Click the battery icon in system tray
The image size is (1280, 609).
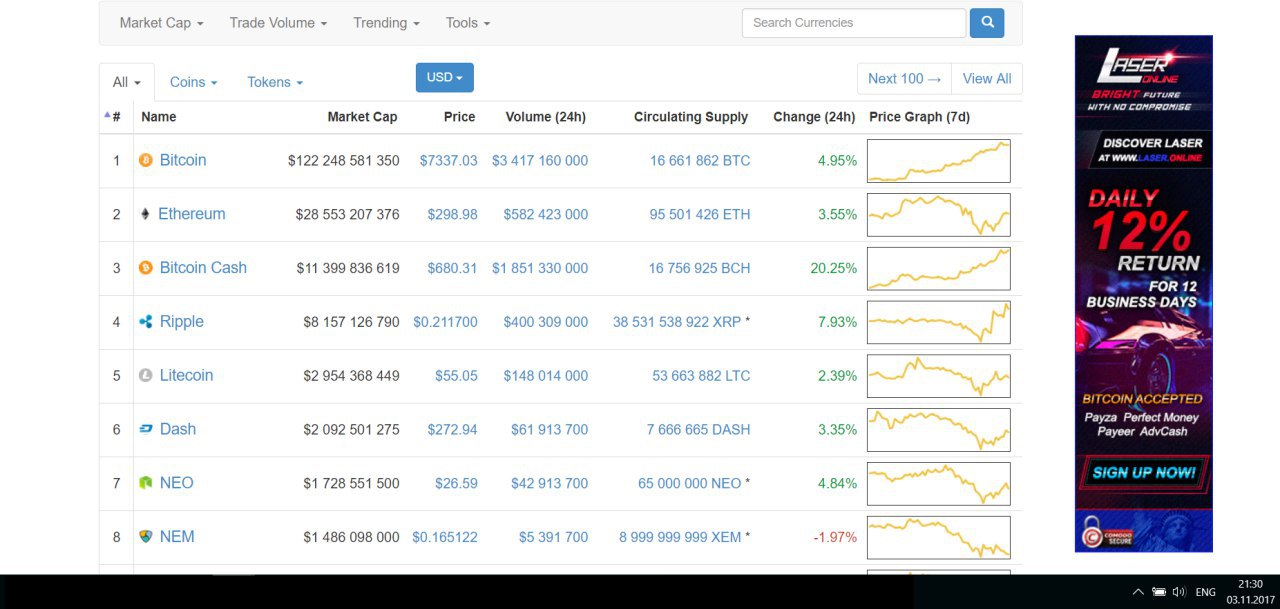pos(1159,592)
